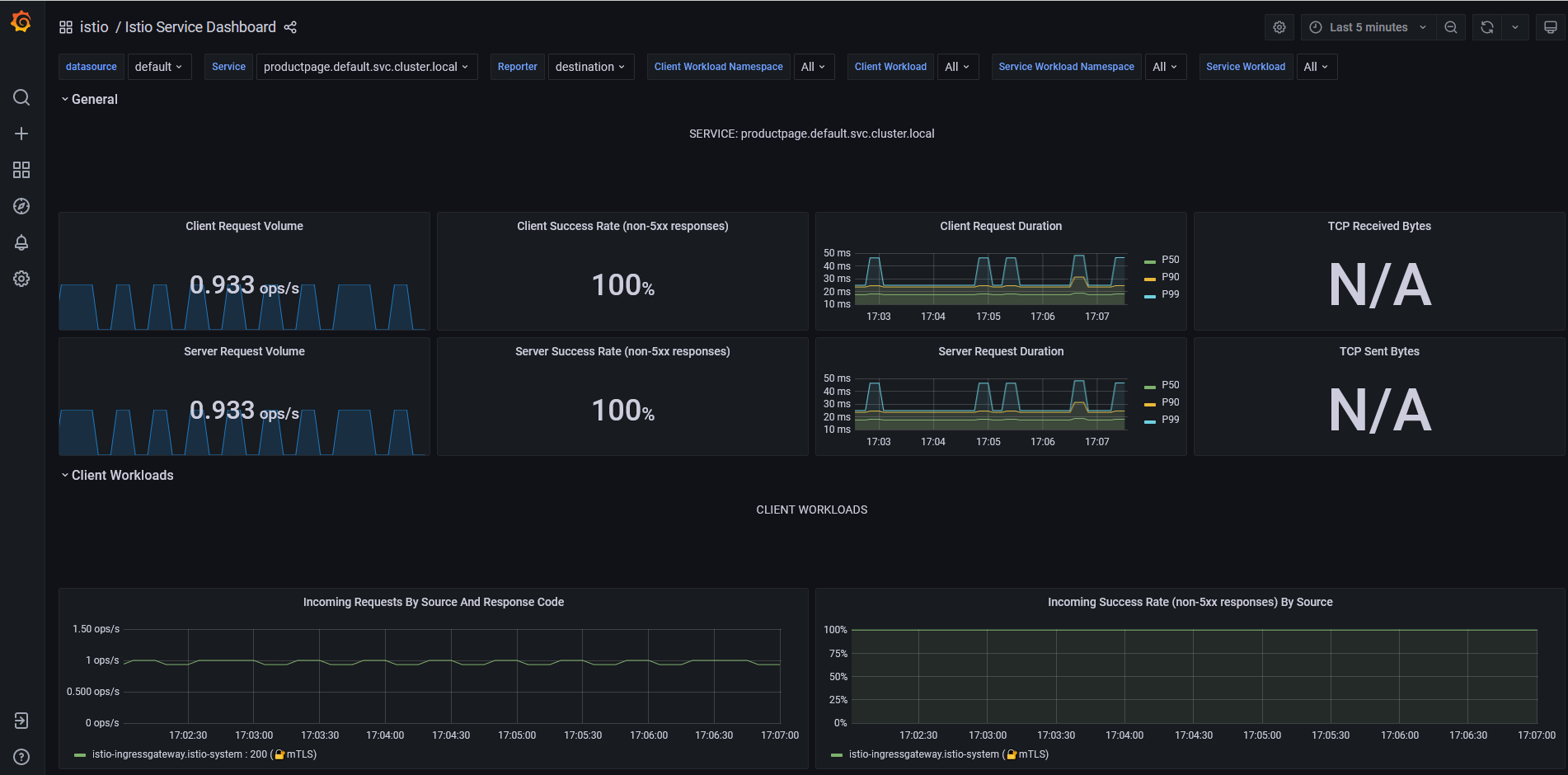Open the TCP Received Bytes panel title

tap(1379, 226)
